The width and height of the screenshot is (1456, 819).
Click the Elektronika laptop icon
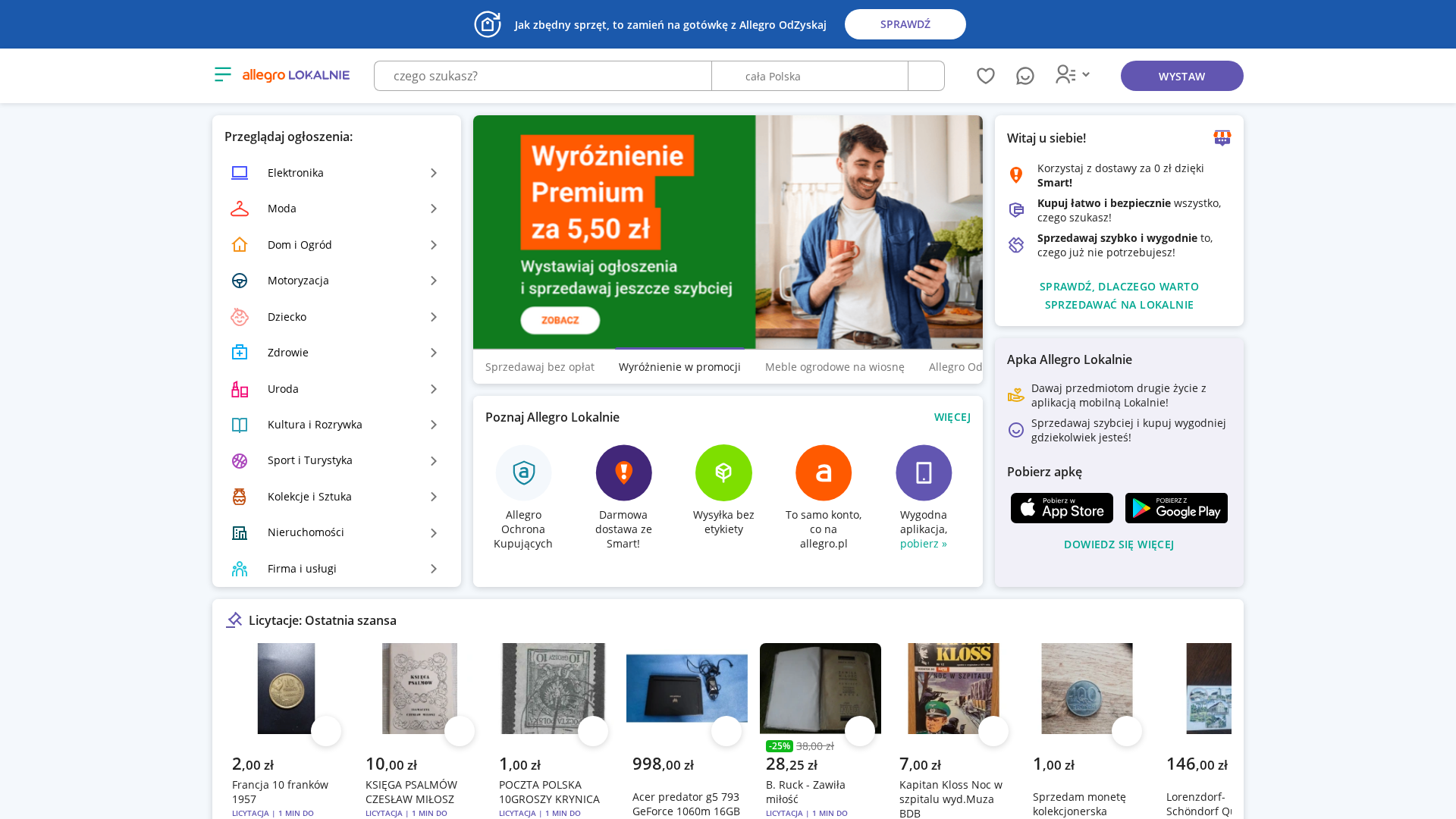click(240, 173)
